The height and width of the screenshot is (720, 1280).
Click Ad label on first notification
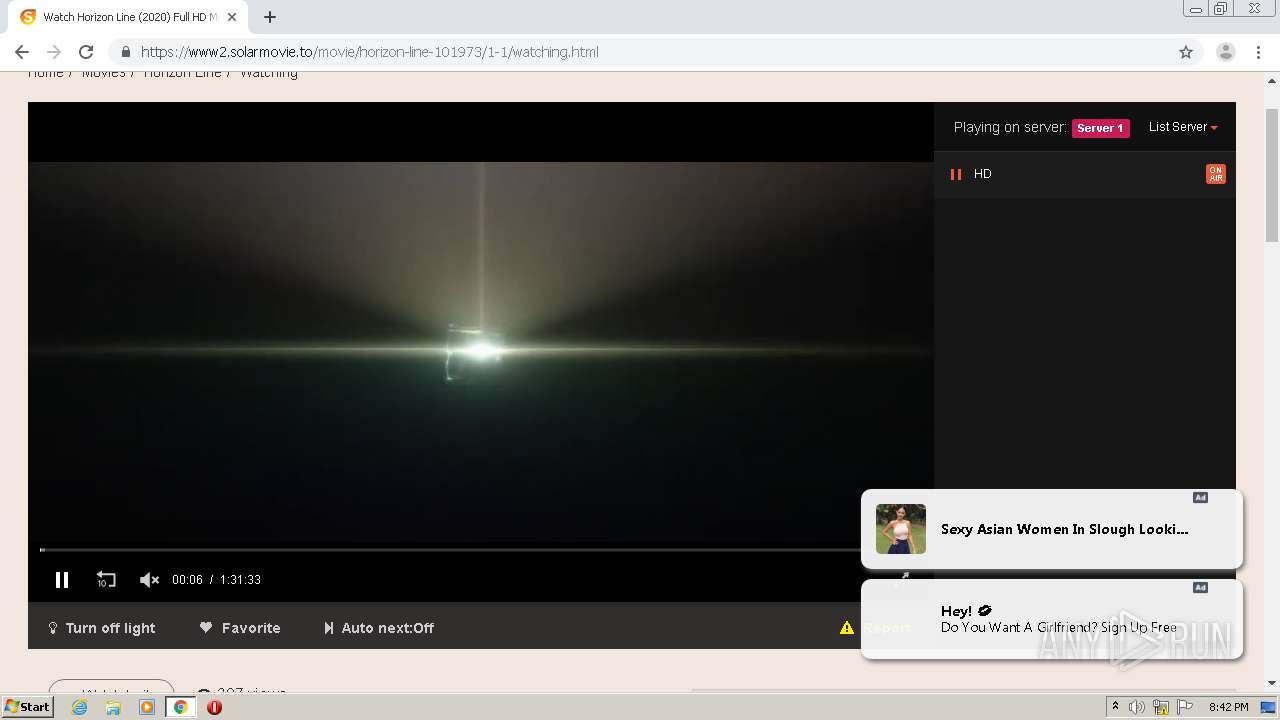(x=1200, y=498)
